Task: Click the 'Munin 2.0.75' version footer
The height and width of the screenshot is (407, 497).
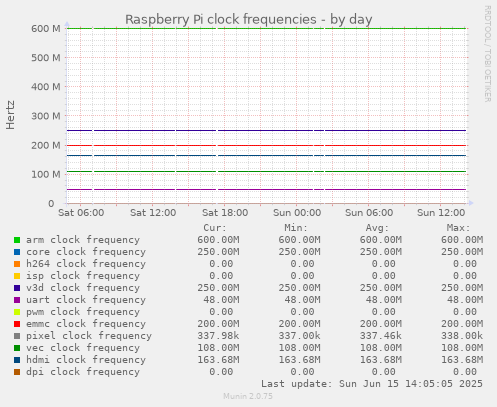Action: point(248,396)
